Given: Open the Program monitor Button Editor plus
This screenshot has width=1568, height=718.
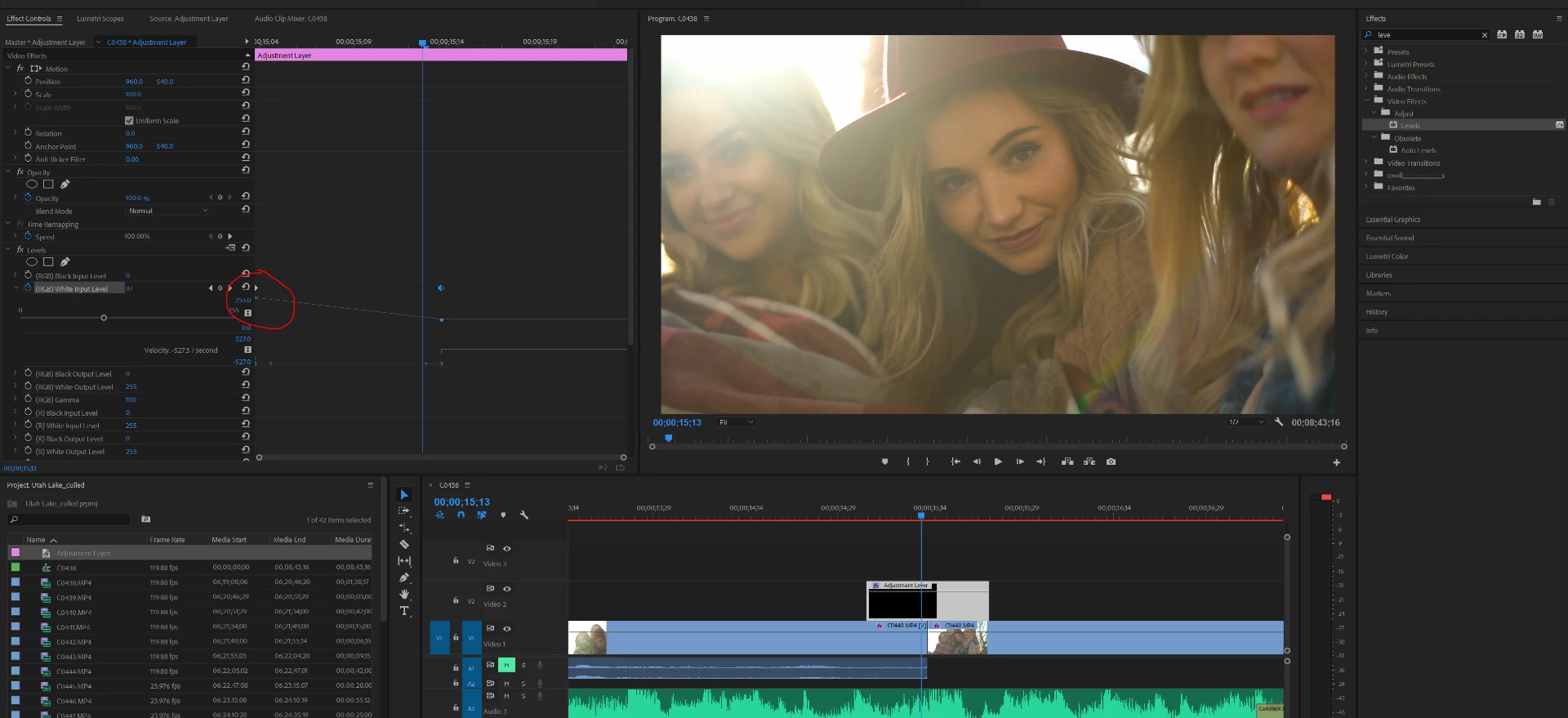Looking at the screenshot, I should (1337, 462).
